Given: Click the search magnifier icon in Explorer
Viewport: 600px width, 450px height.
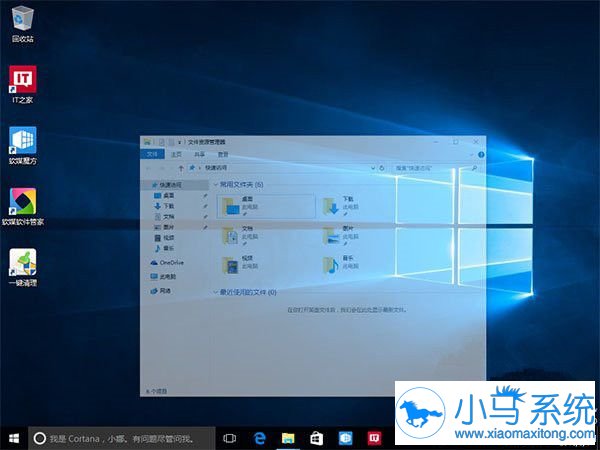Looking at the screenshot, I should click(x=474, y=168).
